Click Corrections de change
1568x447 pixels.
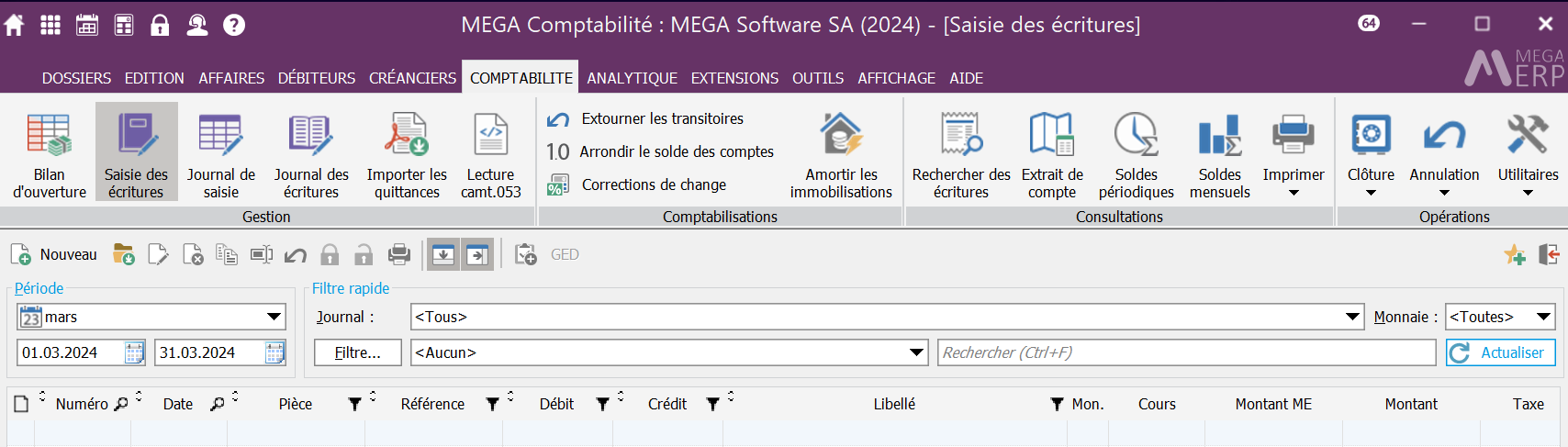[x=636, y=184]
